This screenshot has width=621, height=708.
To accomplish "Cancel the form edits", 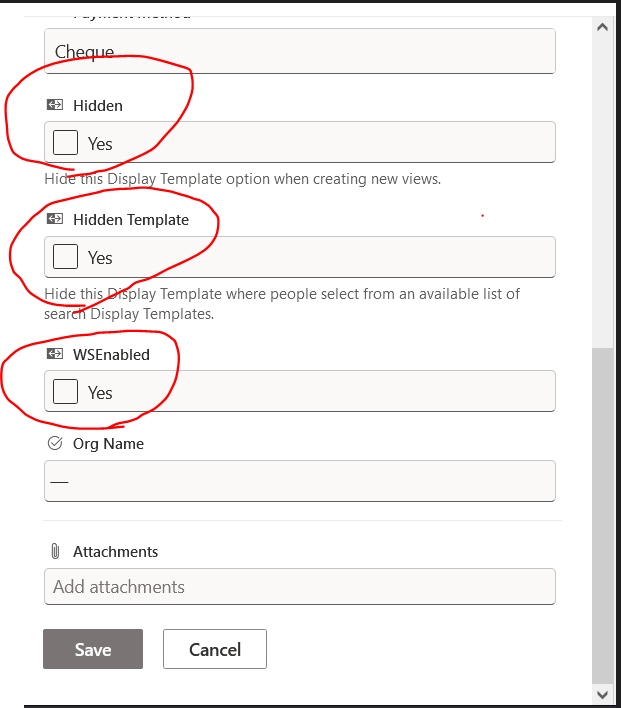I will click(x=215, y=649).
